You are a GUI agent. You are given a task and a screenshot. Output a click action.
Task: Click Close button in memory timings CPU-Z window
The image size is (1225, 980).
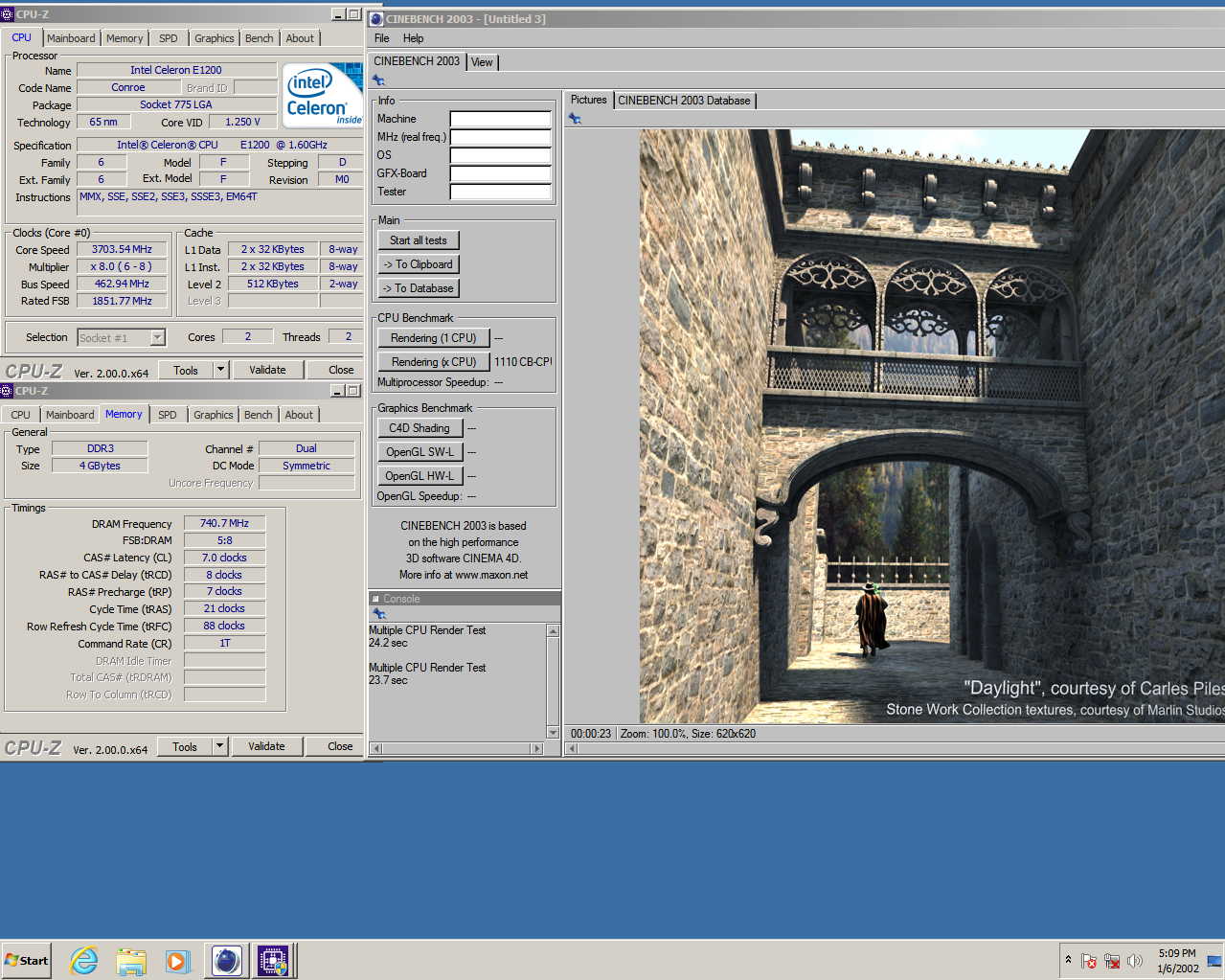[340, 746]
